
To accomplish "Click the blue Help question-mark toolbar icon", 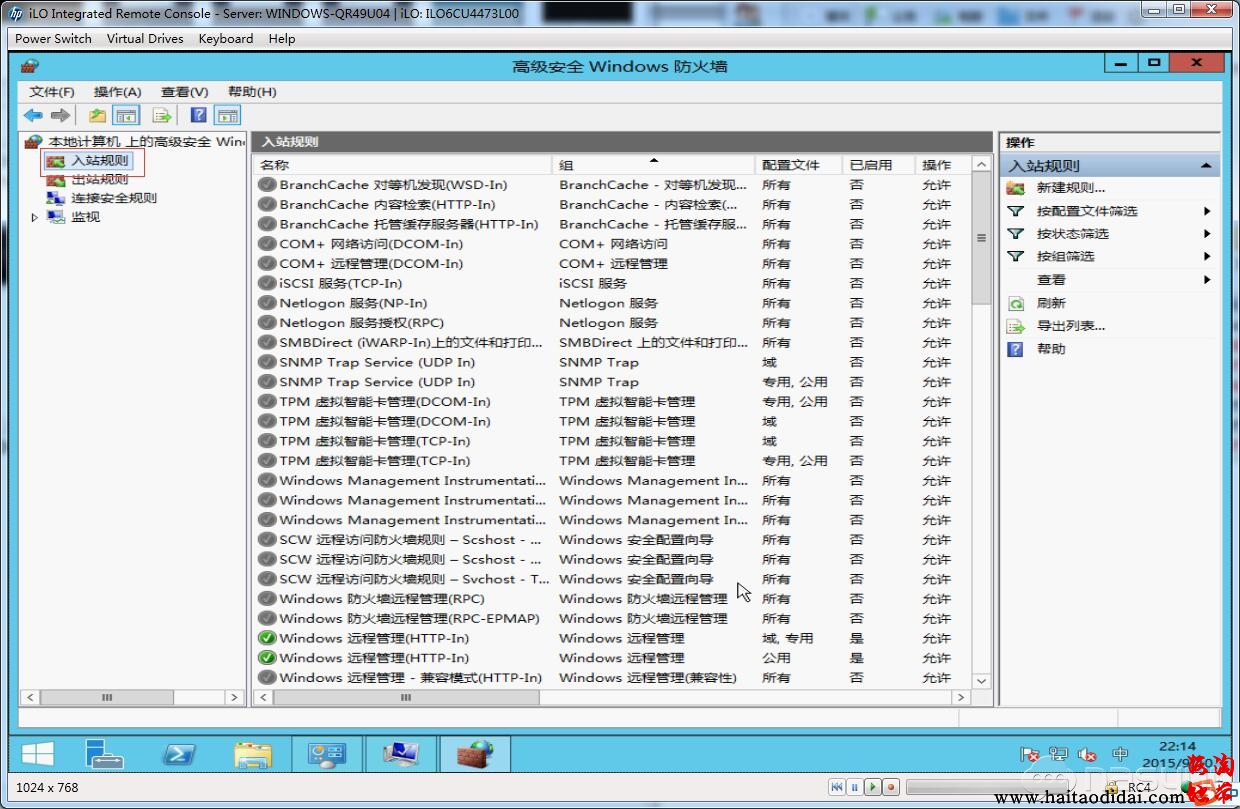I will (198, 115).
